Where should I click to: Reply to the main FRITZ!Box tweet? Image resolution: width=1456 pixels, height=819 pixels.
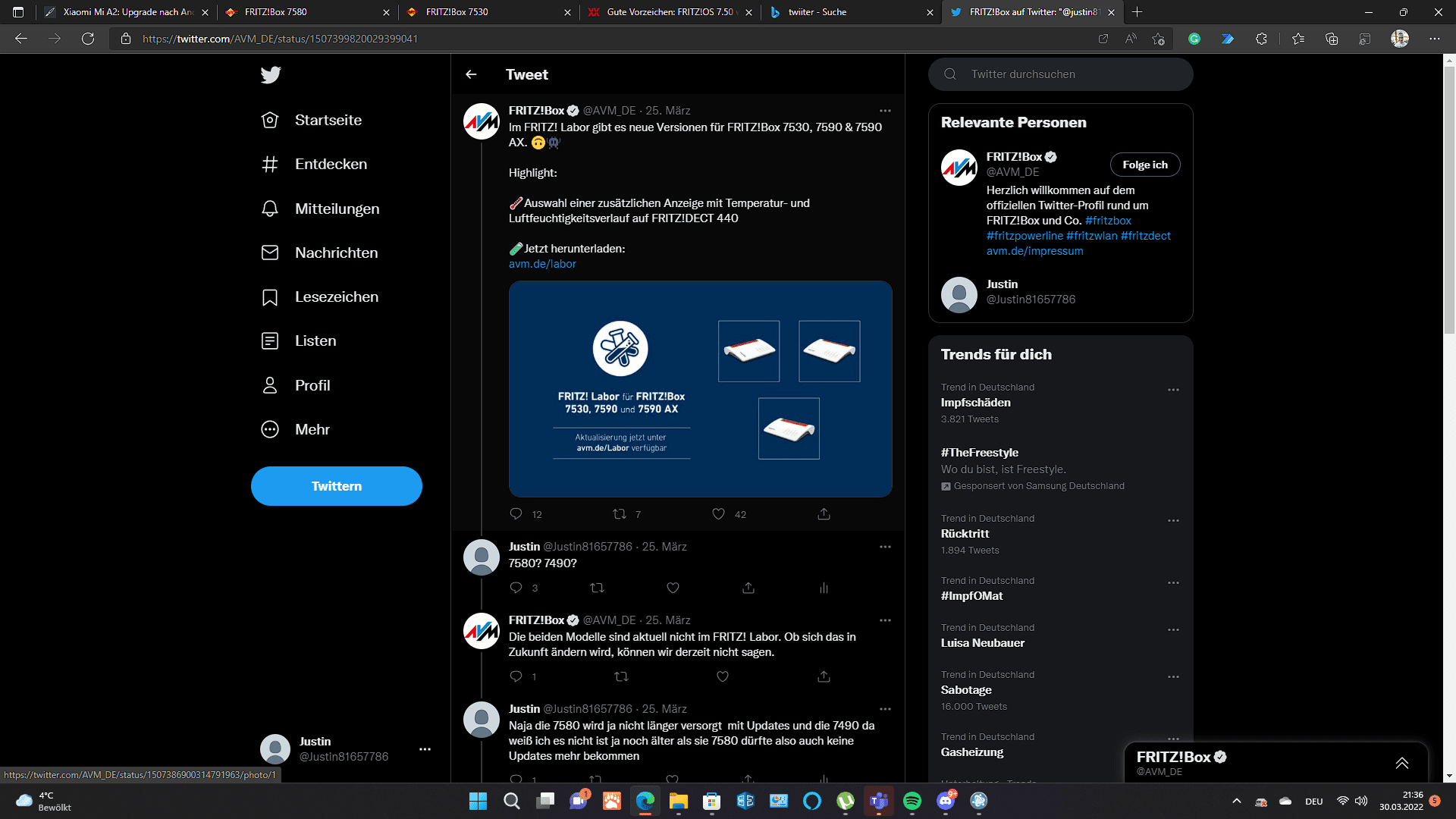tap(516, 514)
